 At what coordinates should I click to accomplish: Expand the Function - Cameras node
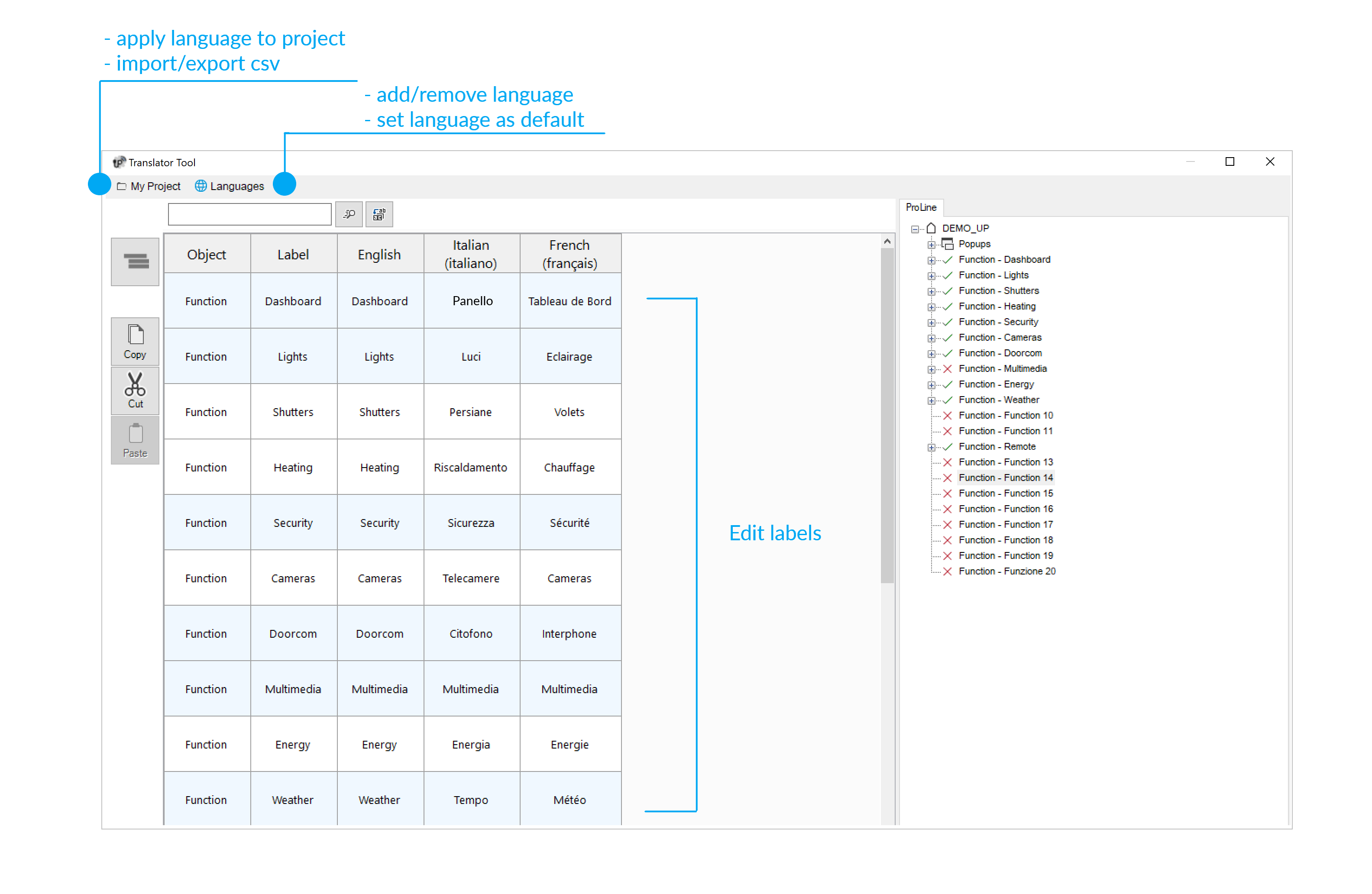(931, 339)
